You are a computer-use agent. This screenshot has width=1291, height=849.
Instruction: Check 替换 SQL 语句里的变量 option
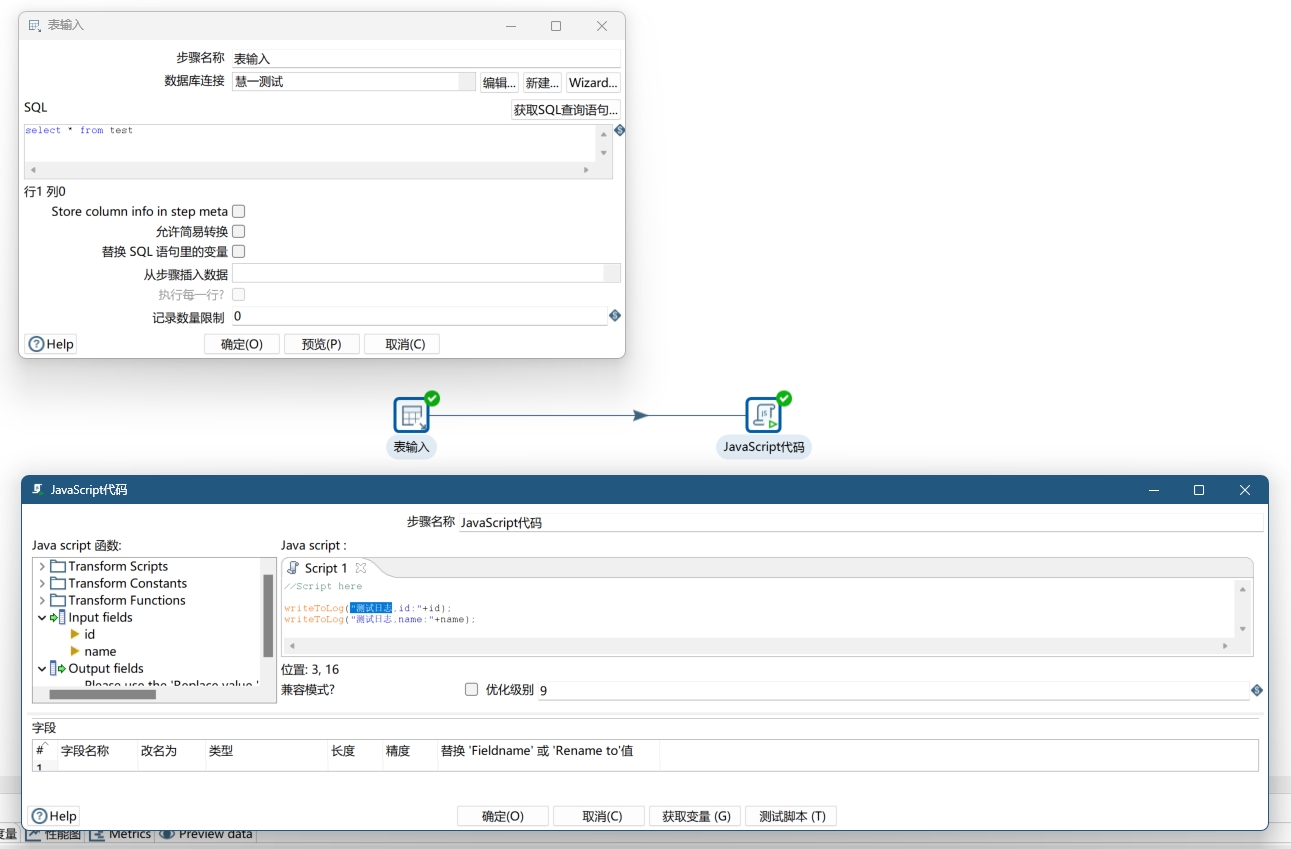point(238,252)
